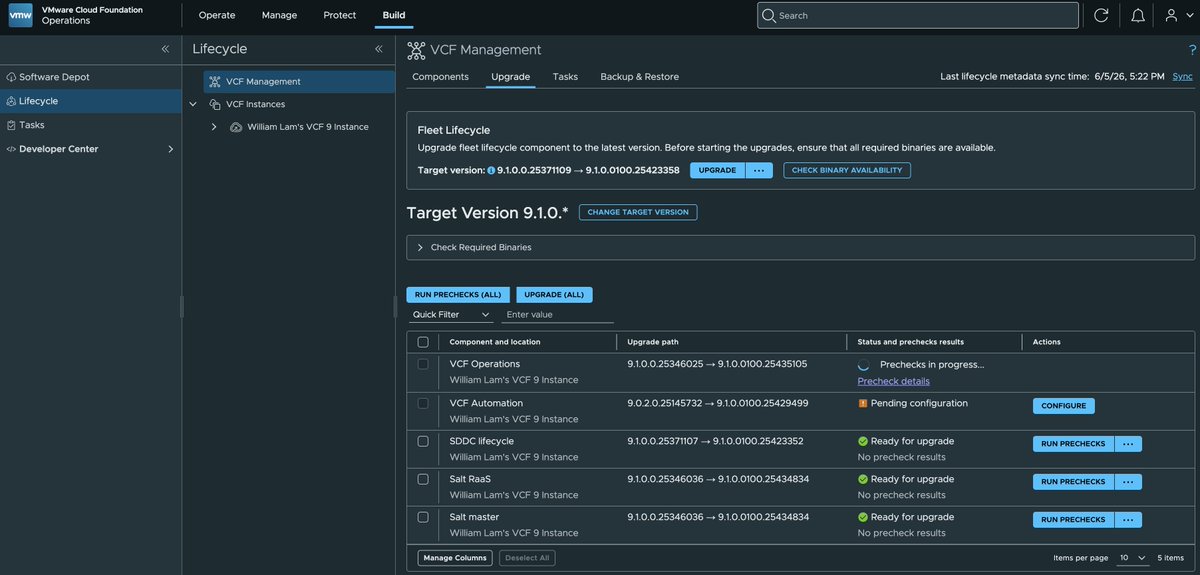Viewport: 1200px width, 575px height.
Task: Open the Operate menu
Action: 217,15
